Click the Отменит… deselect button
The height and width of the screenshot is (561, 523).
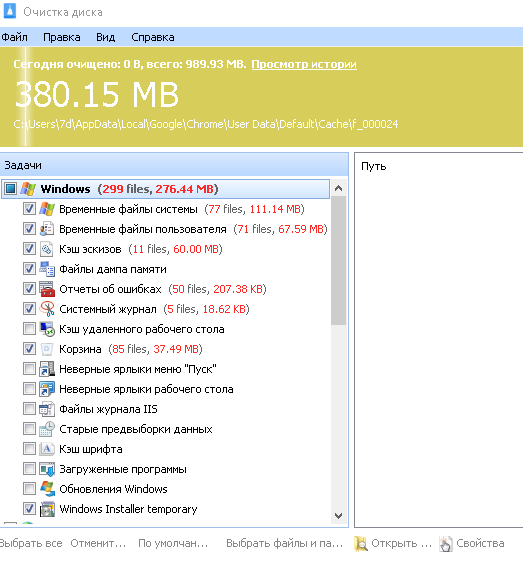(x=98, y=543)
